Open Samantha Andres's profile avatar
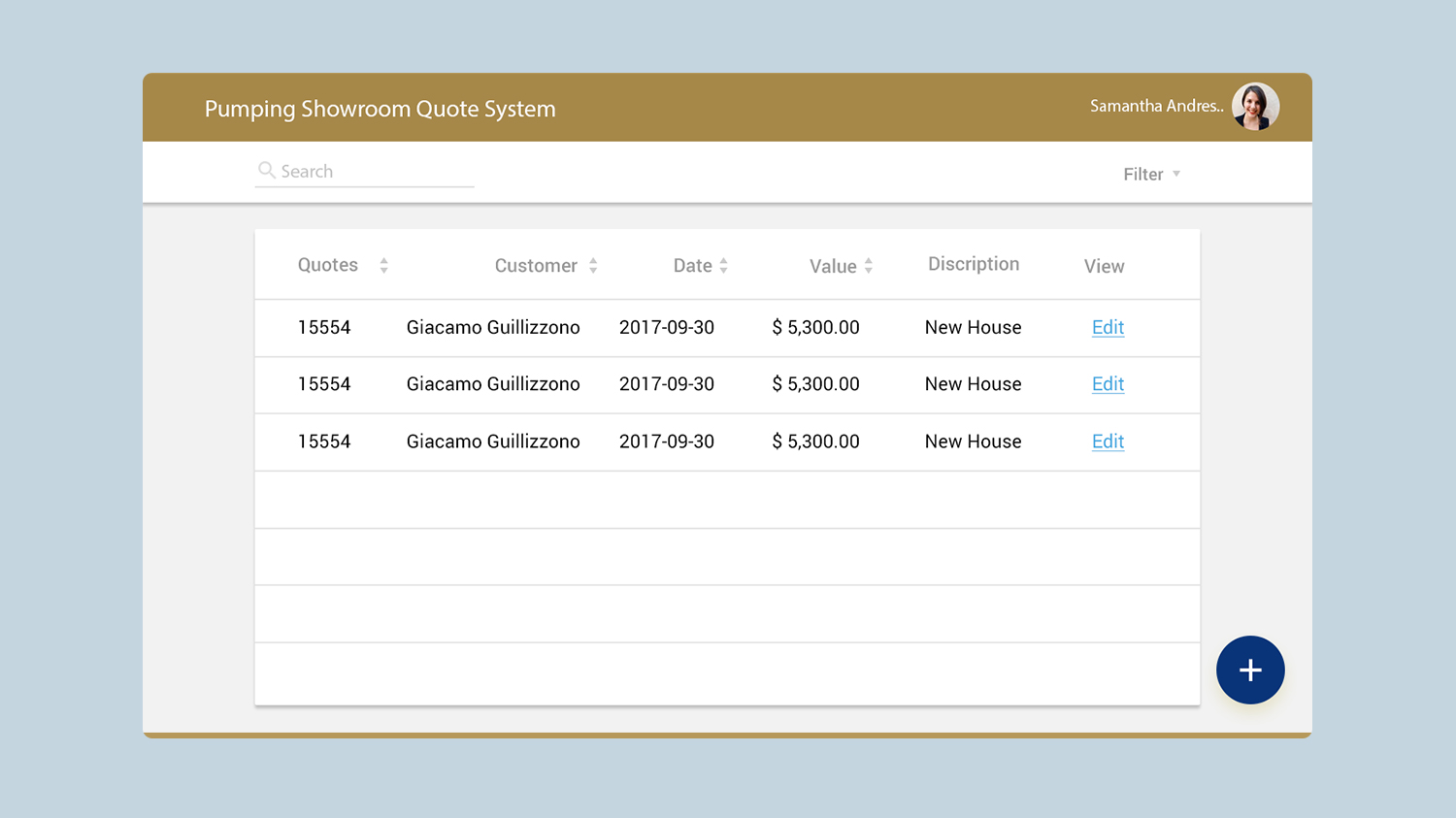 click(x=1255, y=107)
